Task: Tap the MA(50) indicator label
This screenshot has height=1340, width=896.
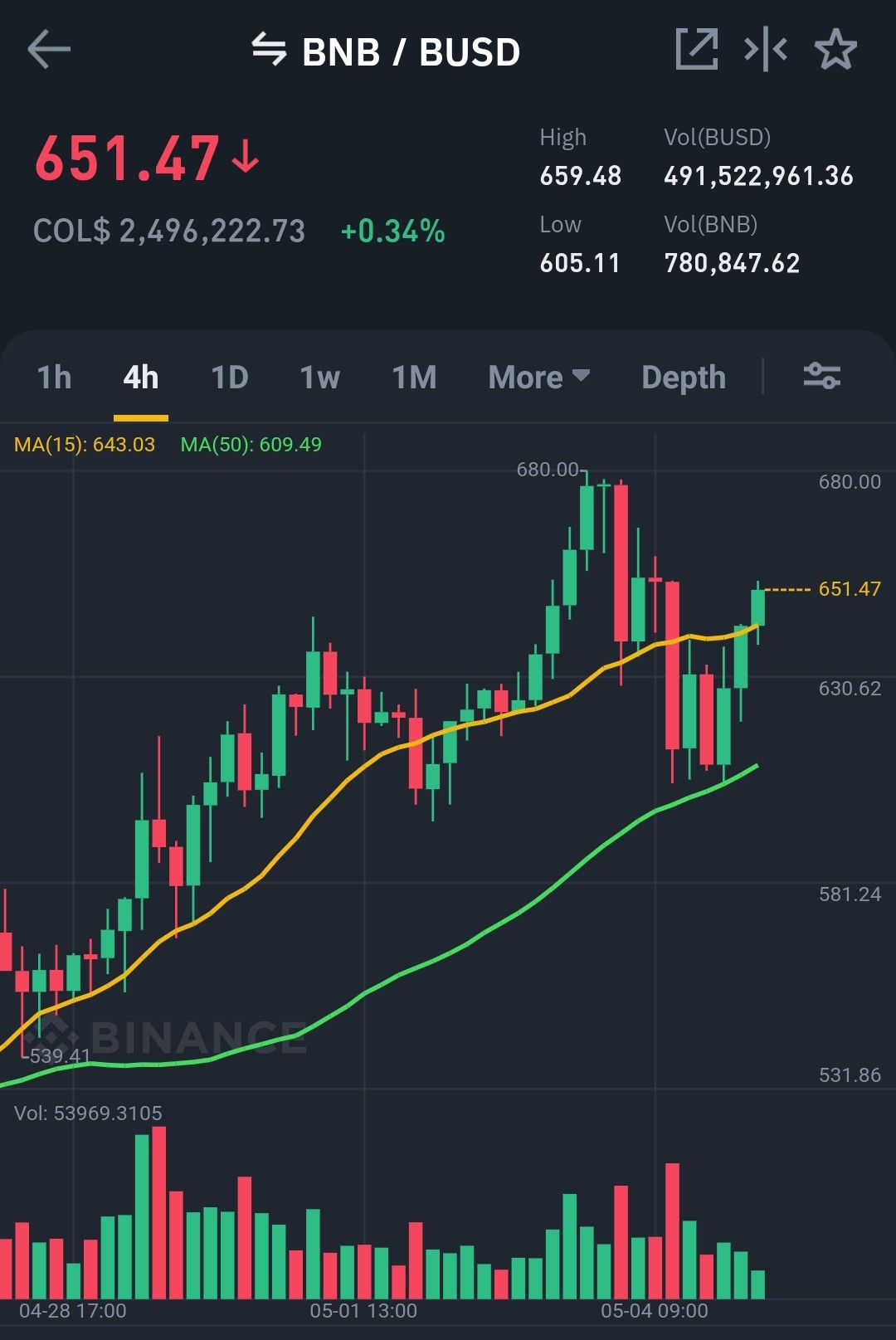Action: [x=251, y=445]
